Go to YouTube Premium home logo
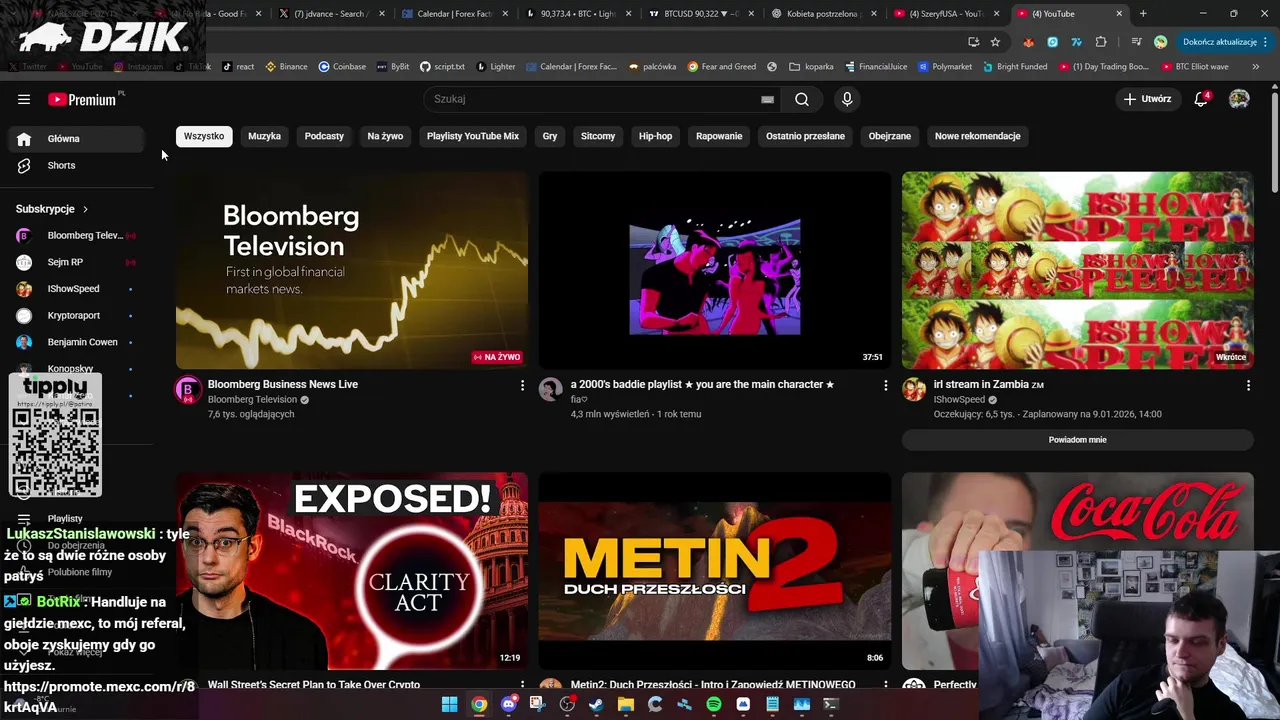Image resolution: width=1280 pixels, height=720 pixels. [84, 99]
